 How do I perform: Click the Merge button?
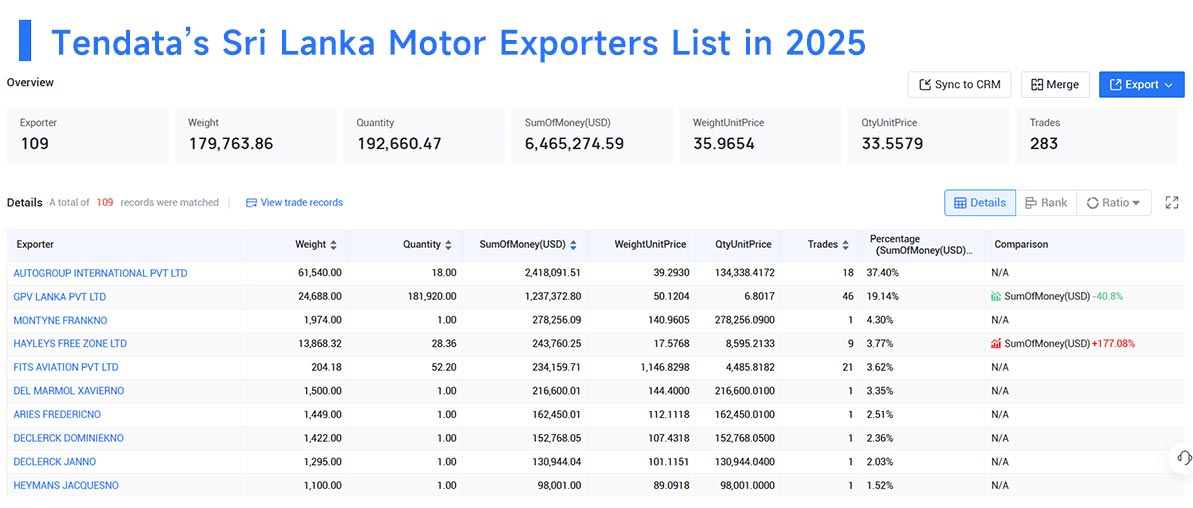1055,84
